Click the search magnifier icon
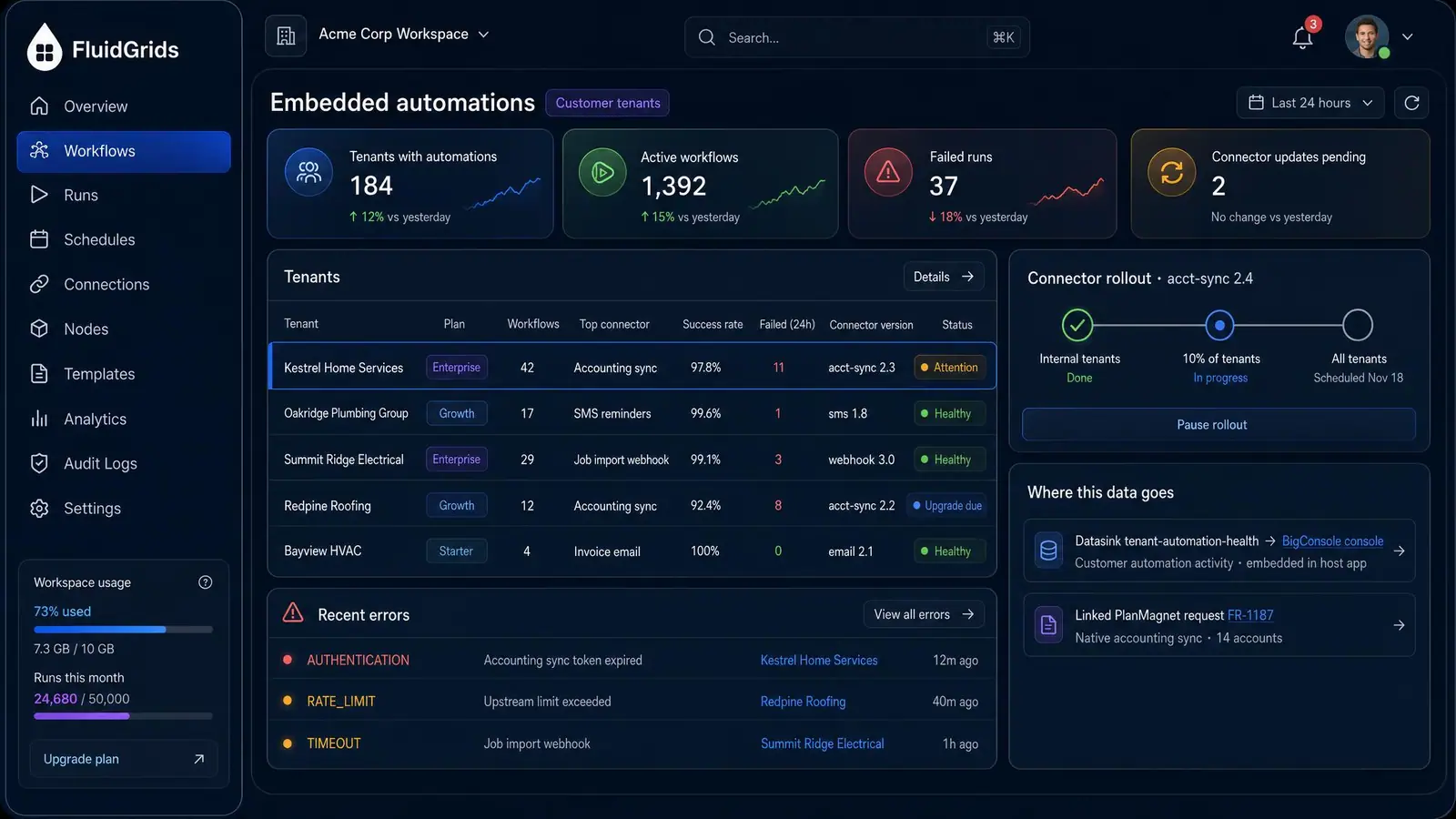 tap(707, 37)
